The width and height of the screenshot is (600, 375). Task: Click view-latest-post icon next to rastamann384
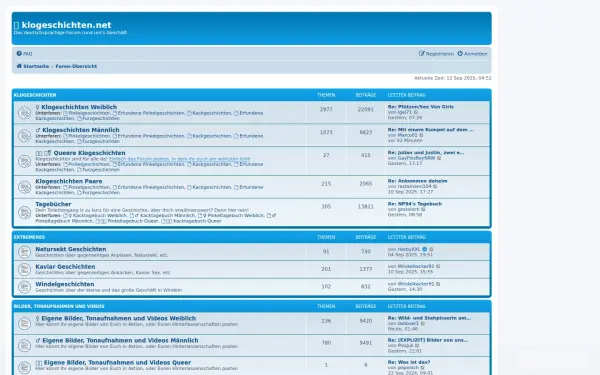point(435,187)
